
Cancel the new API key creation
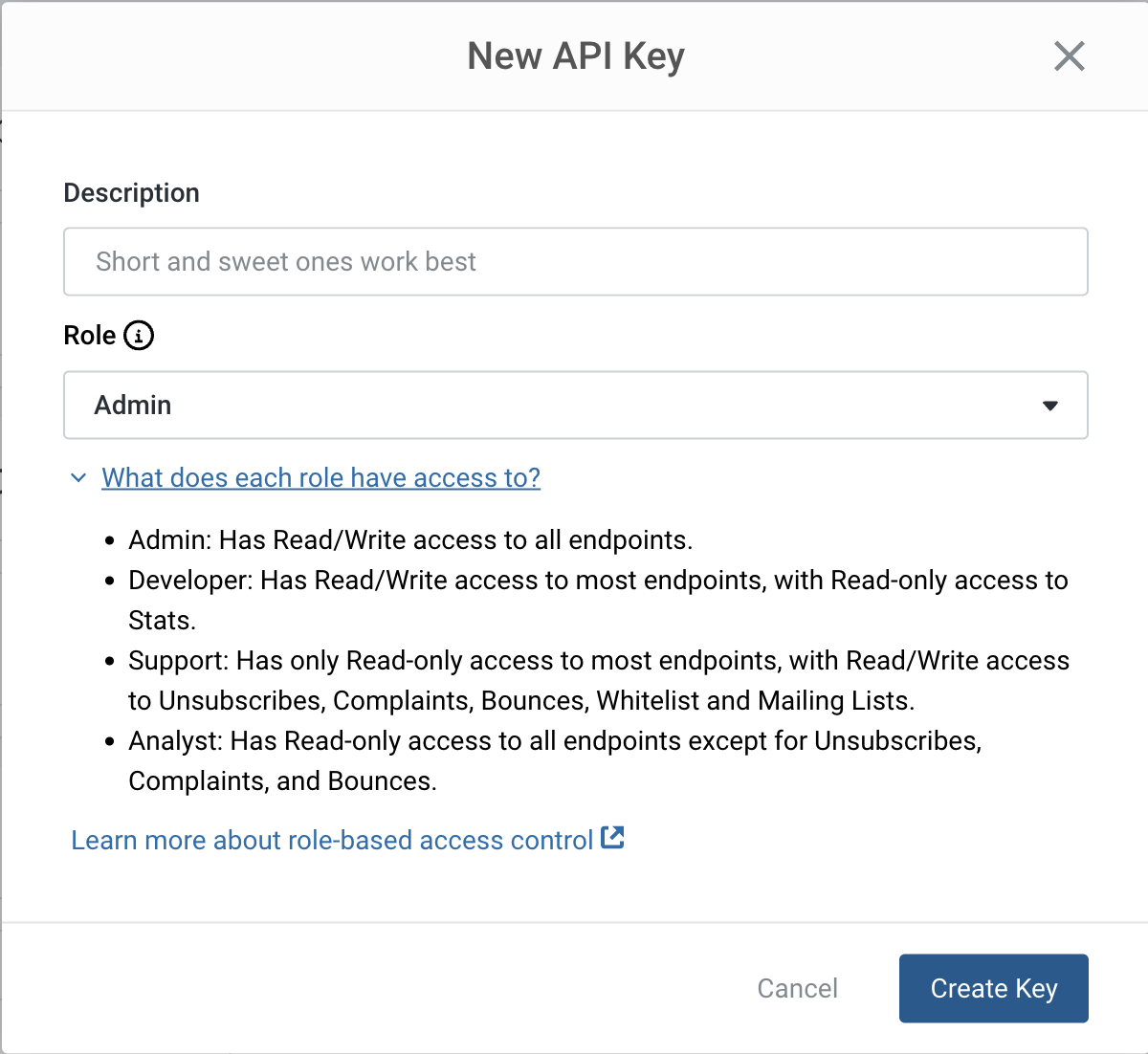[797, 988]
